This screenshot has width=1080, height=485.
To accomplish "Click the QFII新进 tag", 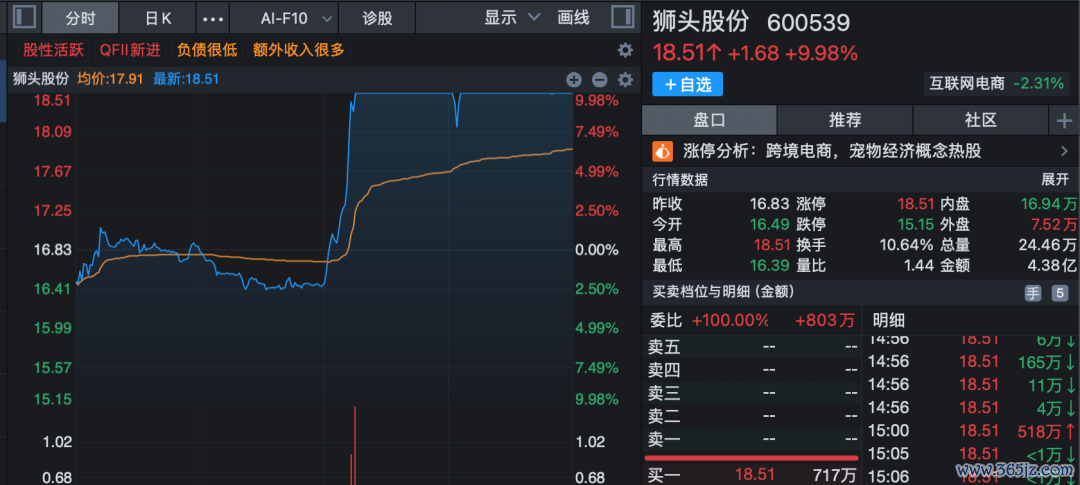I will point(130,50).
